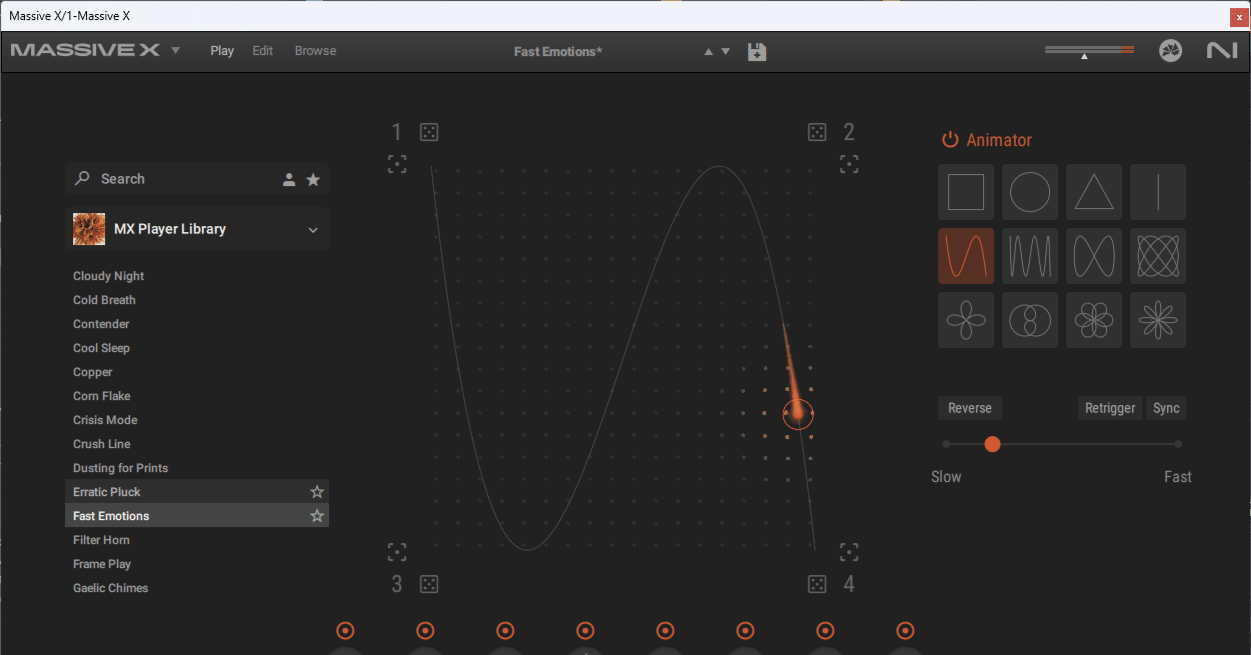Filter by user presets icon
Screen dimensions: 1251x655
pos(289,179)
